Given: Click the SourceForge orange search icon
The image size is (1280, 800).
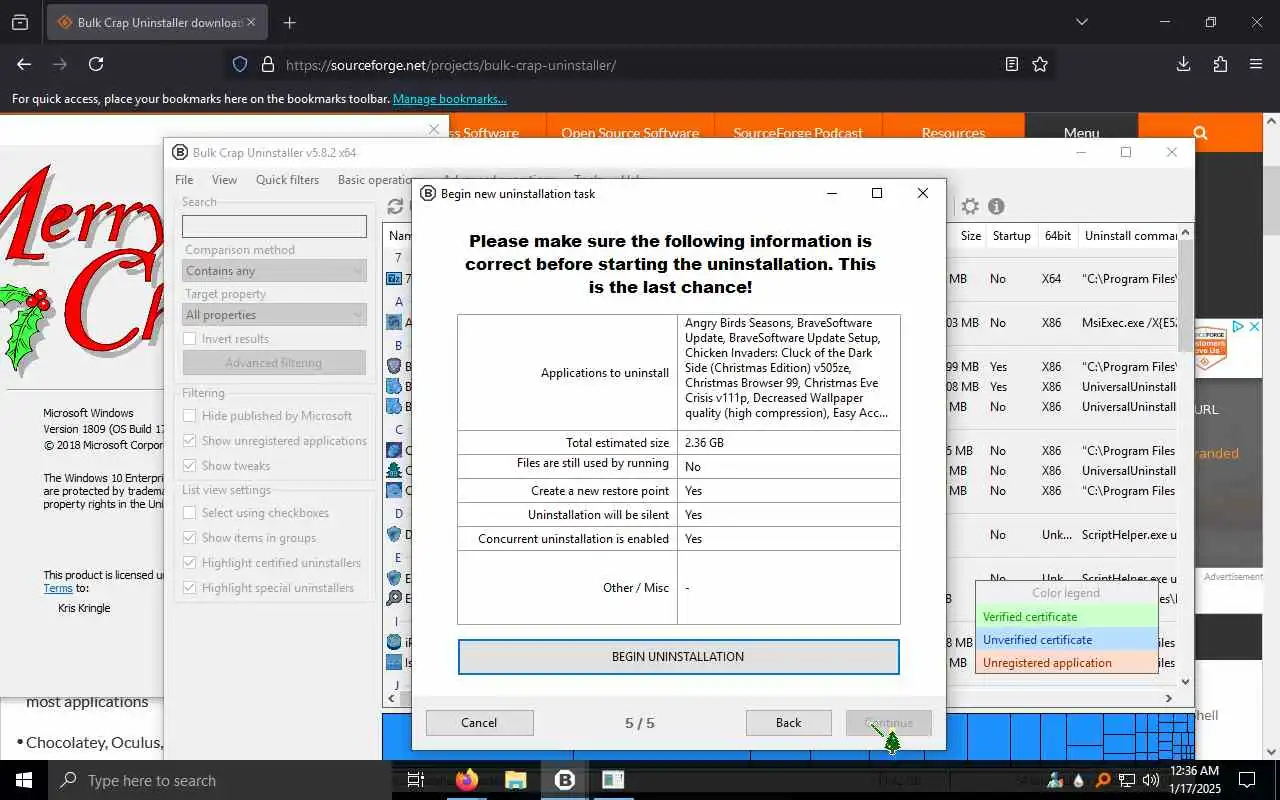Looking at the screenshot, I should [1200, 132].
